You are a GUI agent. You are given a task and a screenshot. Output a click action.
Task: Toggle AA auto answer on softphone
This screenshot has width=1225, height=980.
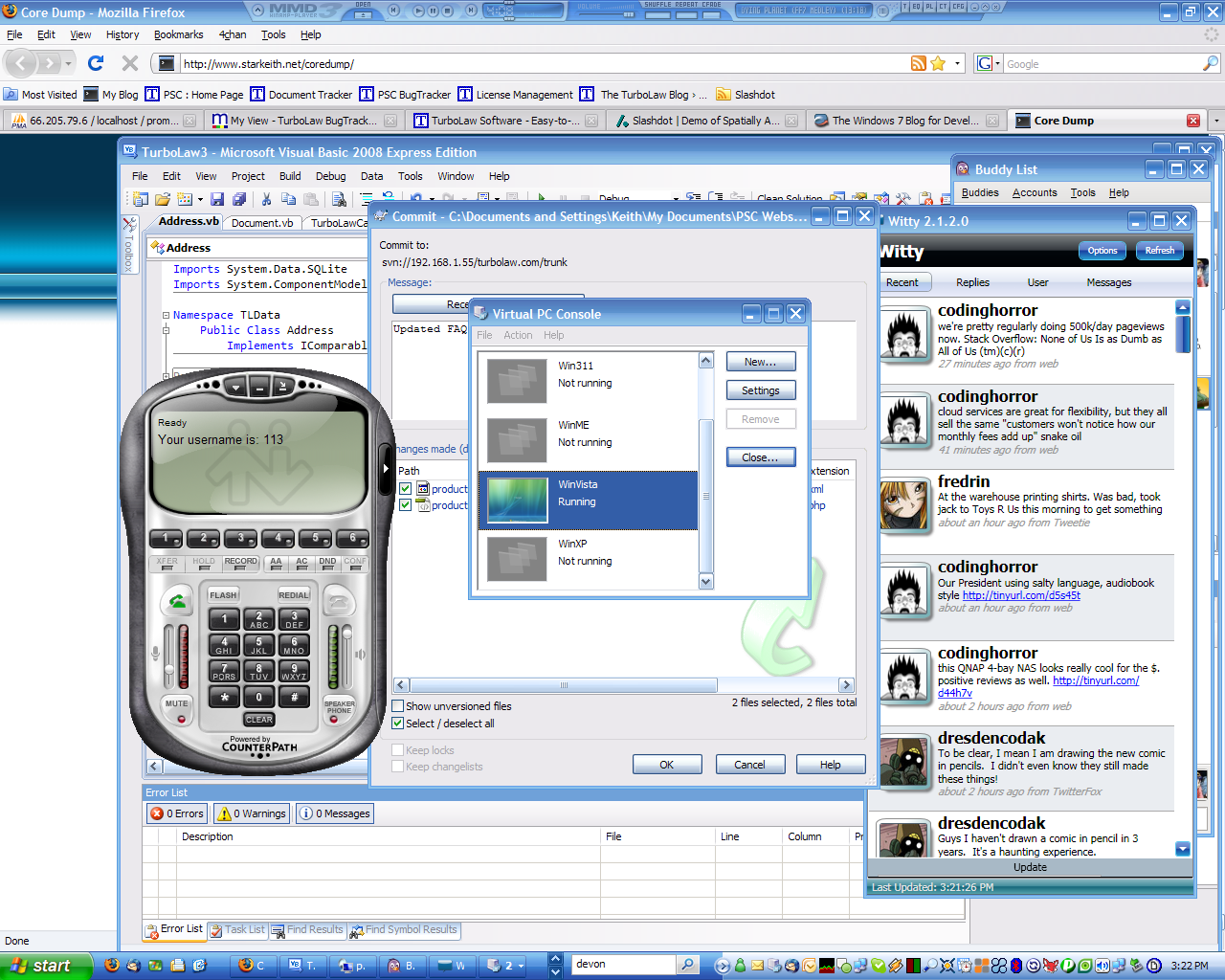[x=276, y=563]
